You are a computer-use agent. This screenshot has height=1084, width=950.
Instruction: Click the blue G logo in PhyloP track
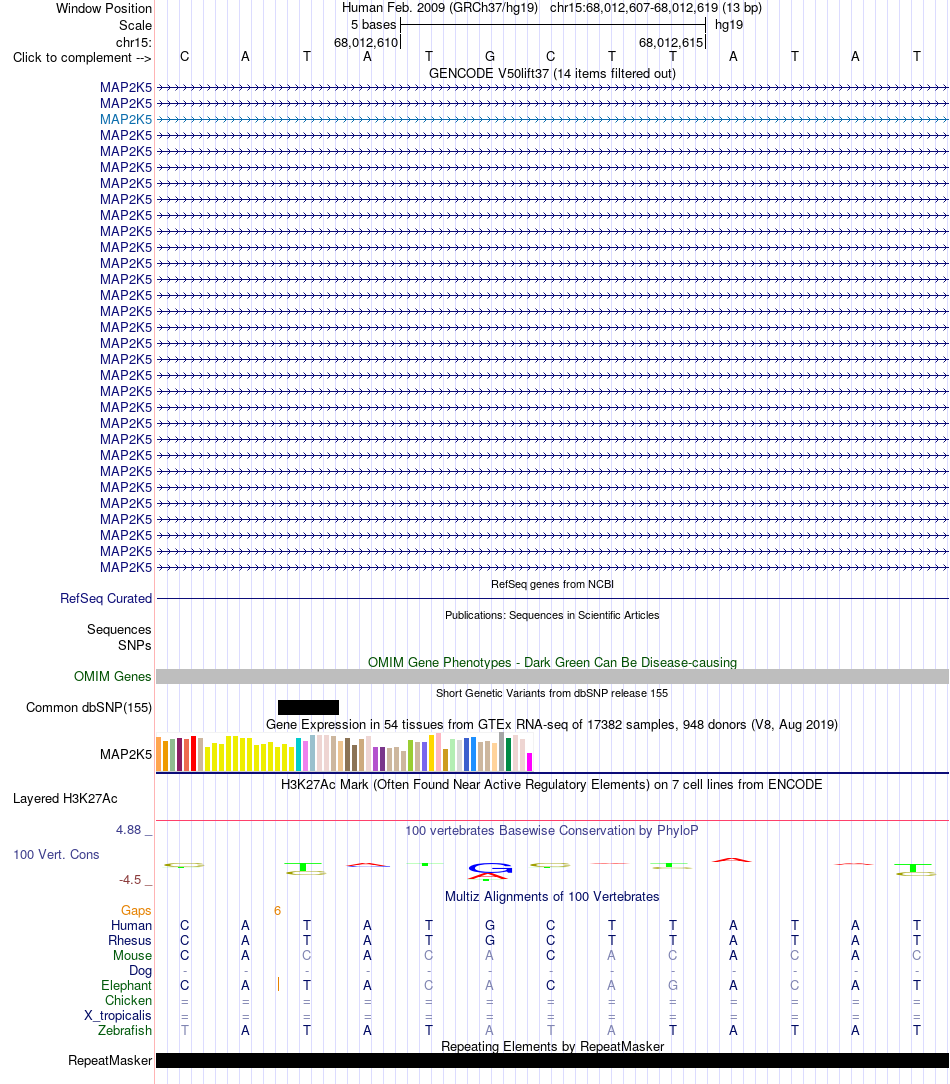(490, 868)
